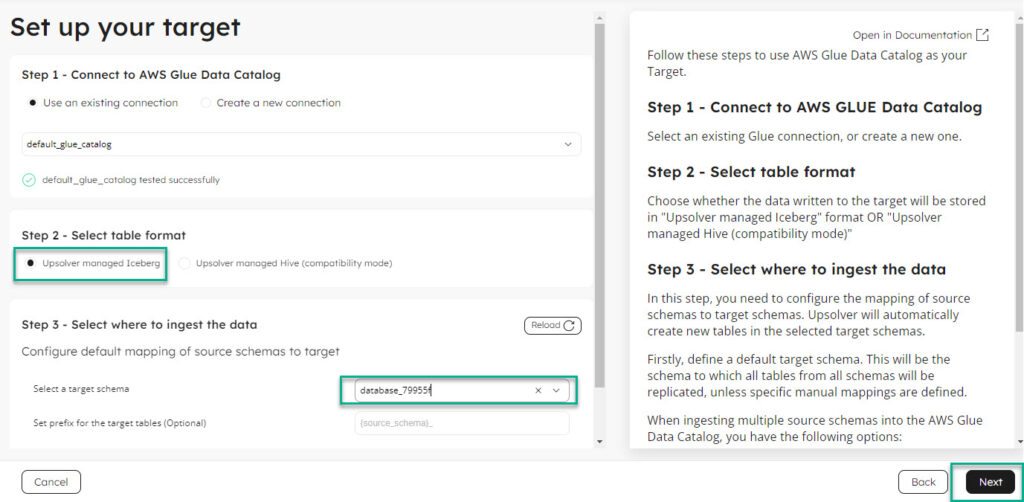The width and height of the screenshot is (1024, 502).
Task: Click scroll-up arrow of form panel
Action: [600, 18]
